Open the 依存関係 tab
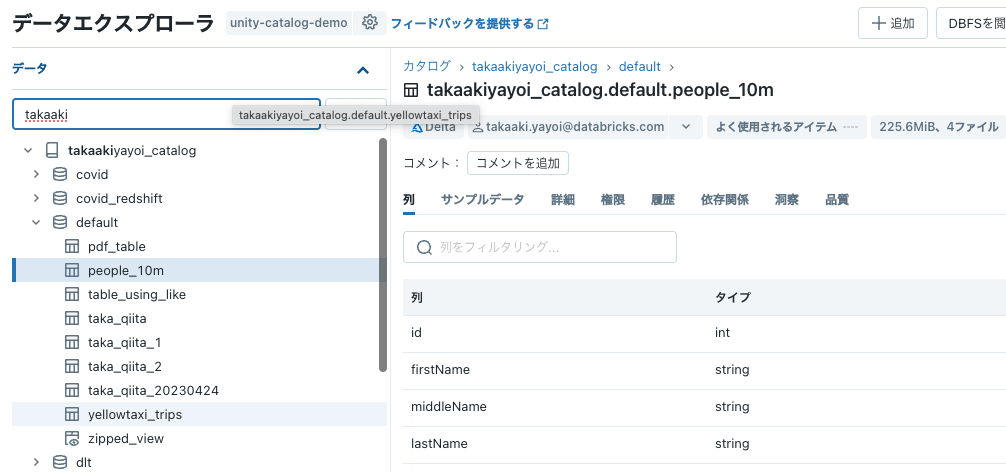The height and width of the screenshot is (472, 1006). coord(724,199)
